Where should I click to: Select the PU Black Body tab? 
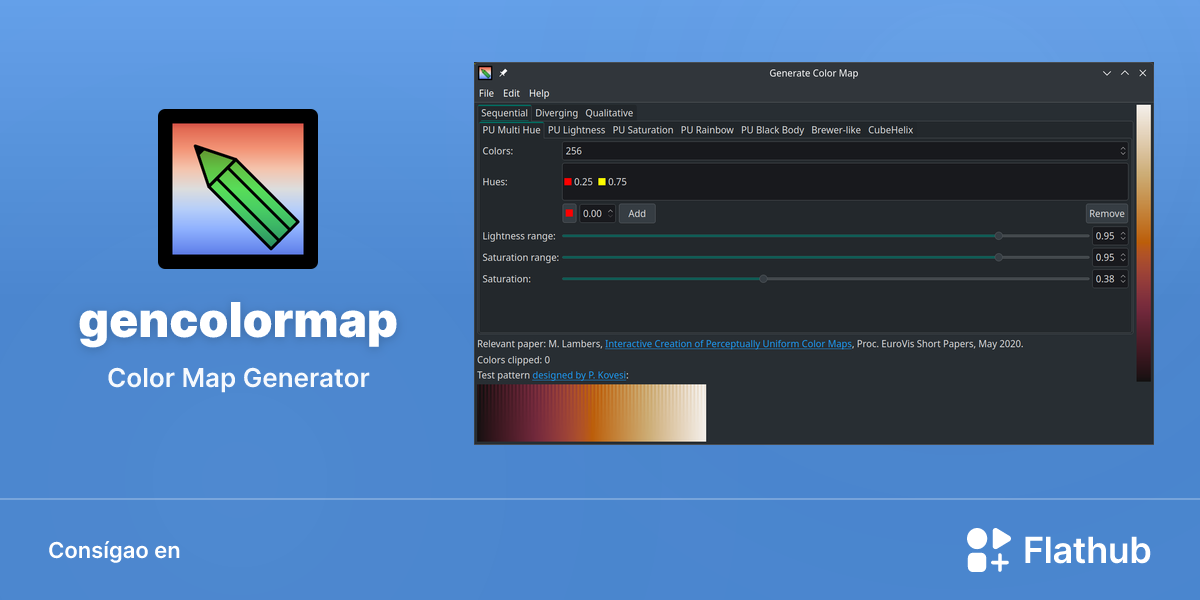click(x=772, y=130)
